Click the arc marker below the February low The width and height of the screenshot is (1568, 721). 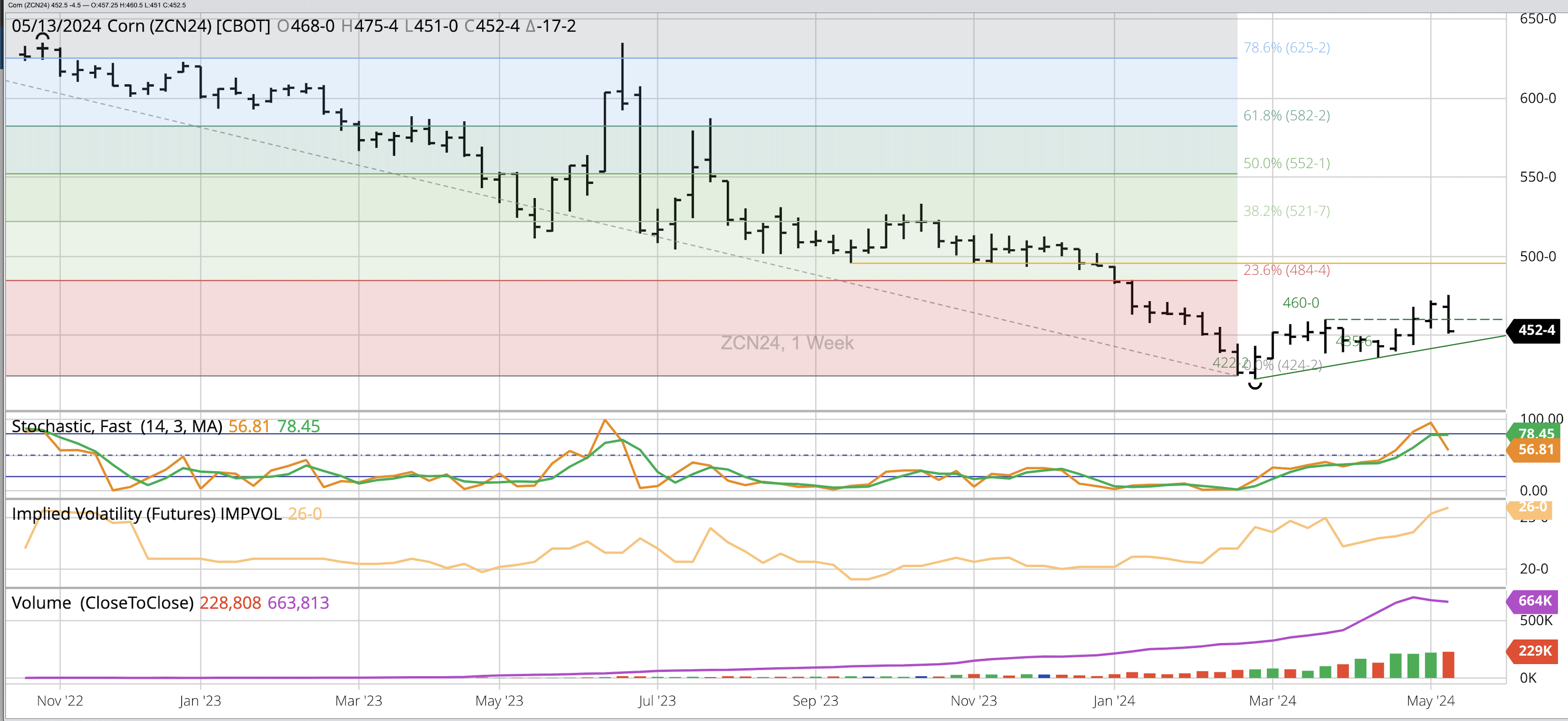[x=1255, y=386]
